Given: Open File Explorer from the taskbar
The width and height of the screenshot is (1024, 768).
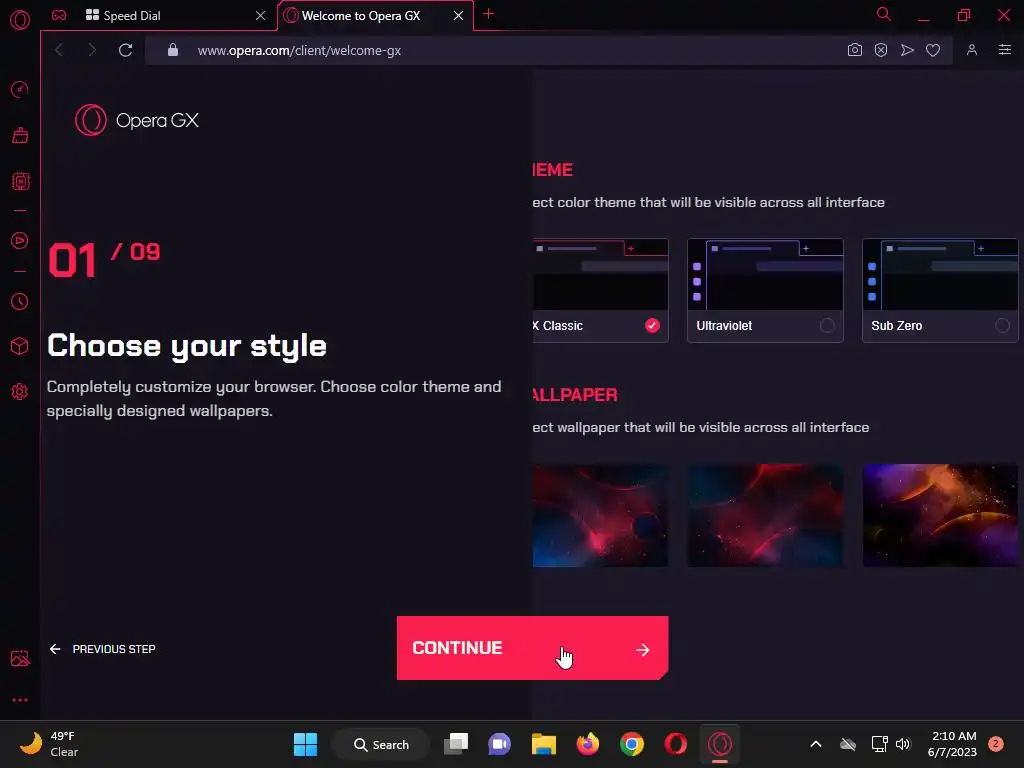Looking at the screenshot, I should tap(543, 744).
